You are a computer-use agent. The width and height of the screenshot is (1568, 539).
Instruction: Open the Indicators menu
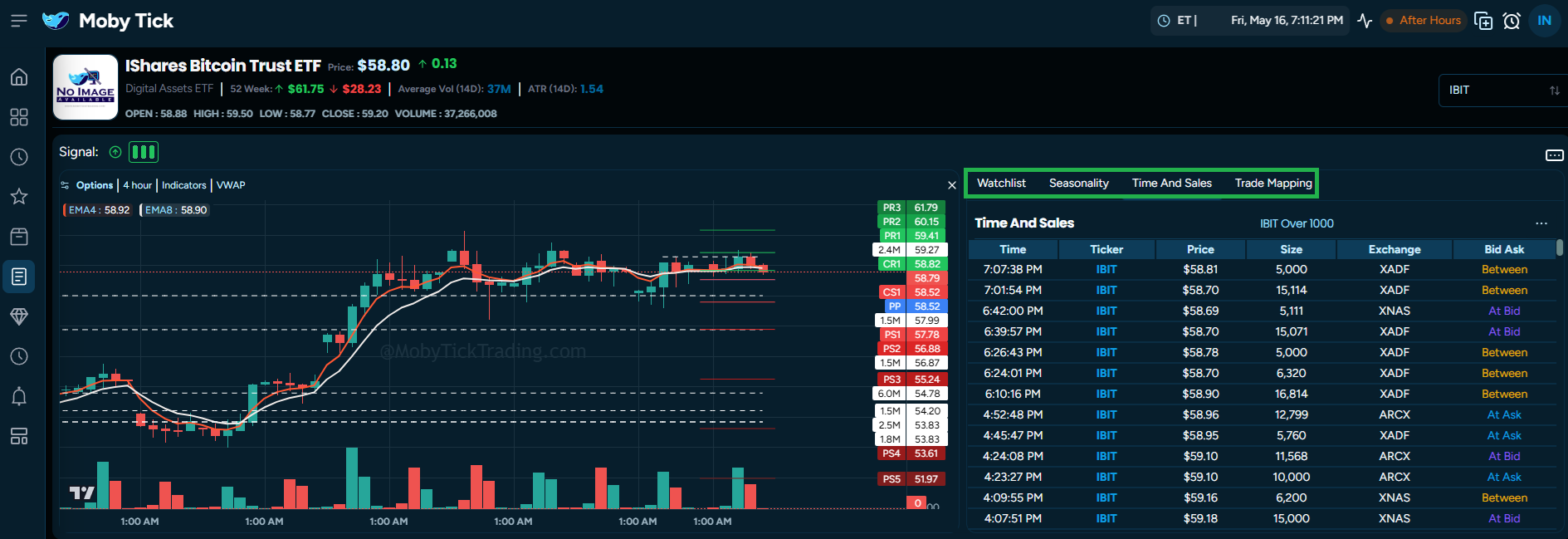[x=184, y=185]
